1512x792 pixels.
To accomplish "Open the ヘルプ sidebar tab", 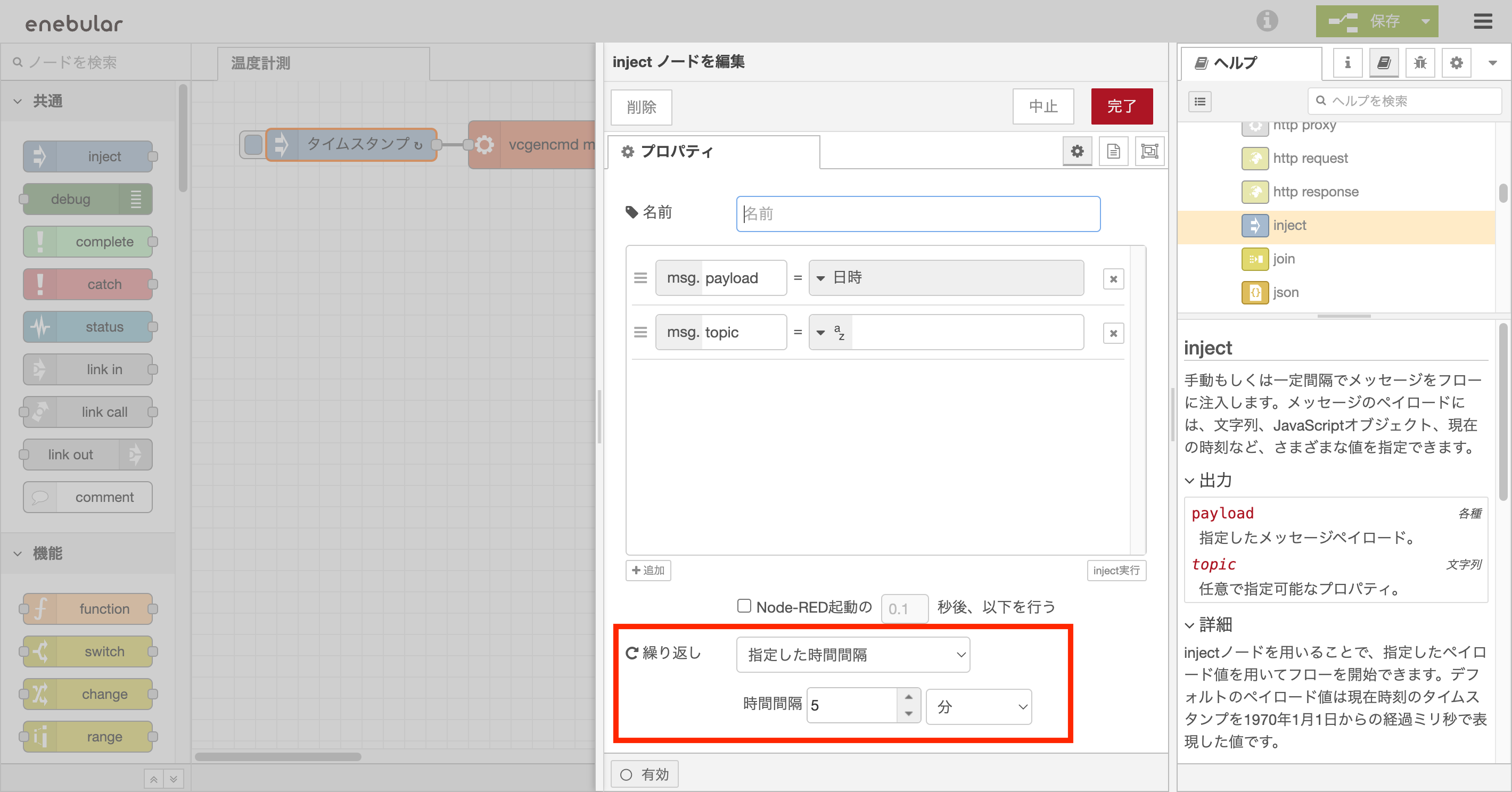I will tap(1250, 63).
